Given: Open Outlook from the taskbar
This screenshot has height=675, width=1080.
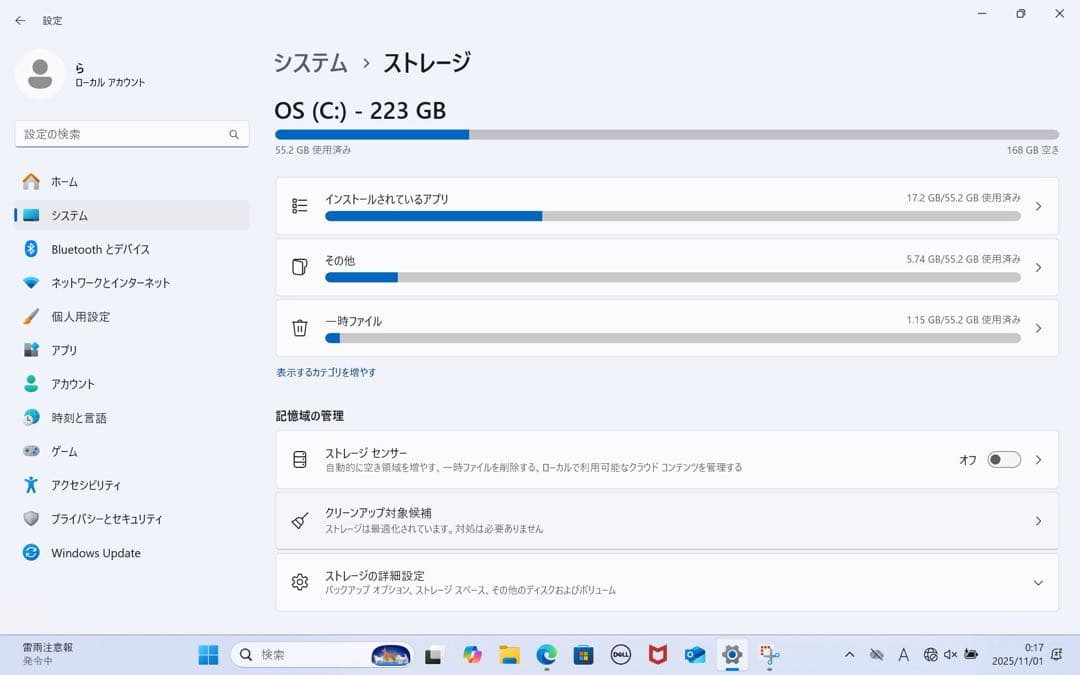Looking at the screenshot, I should pos(695,655).
